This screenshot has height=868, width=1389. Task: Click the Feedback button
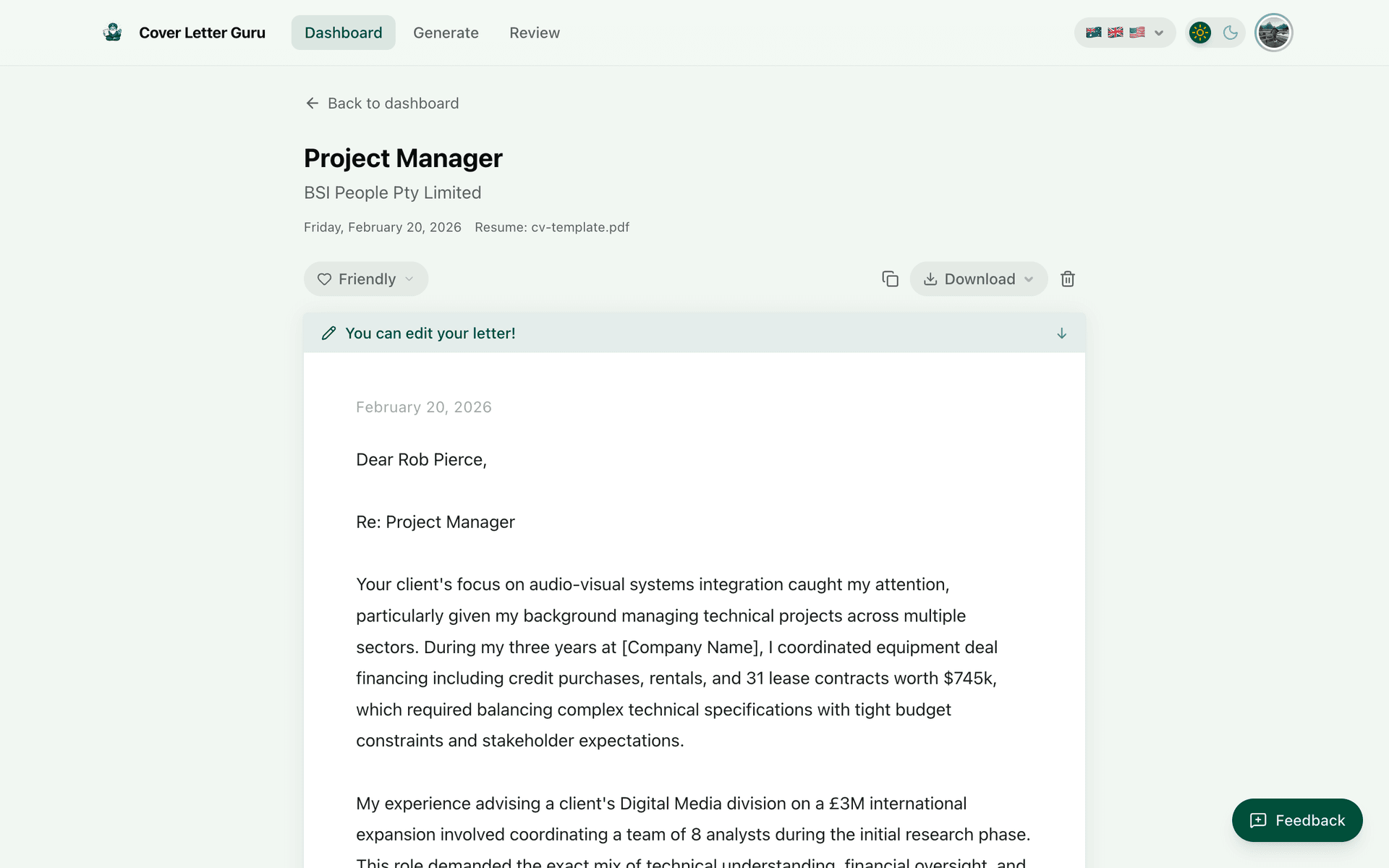tap(1296, 820)
